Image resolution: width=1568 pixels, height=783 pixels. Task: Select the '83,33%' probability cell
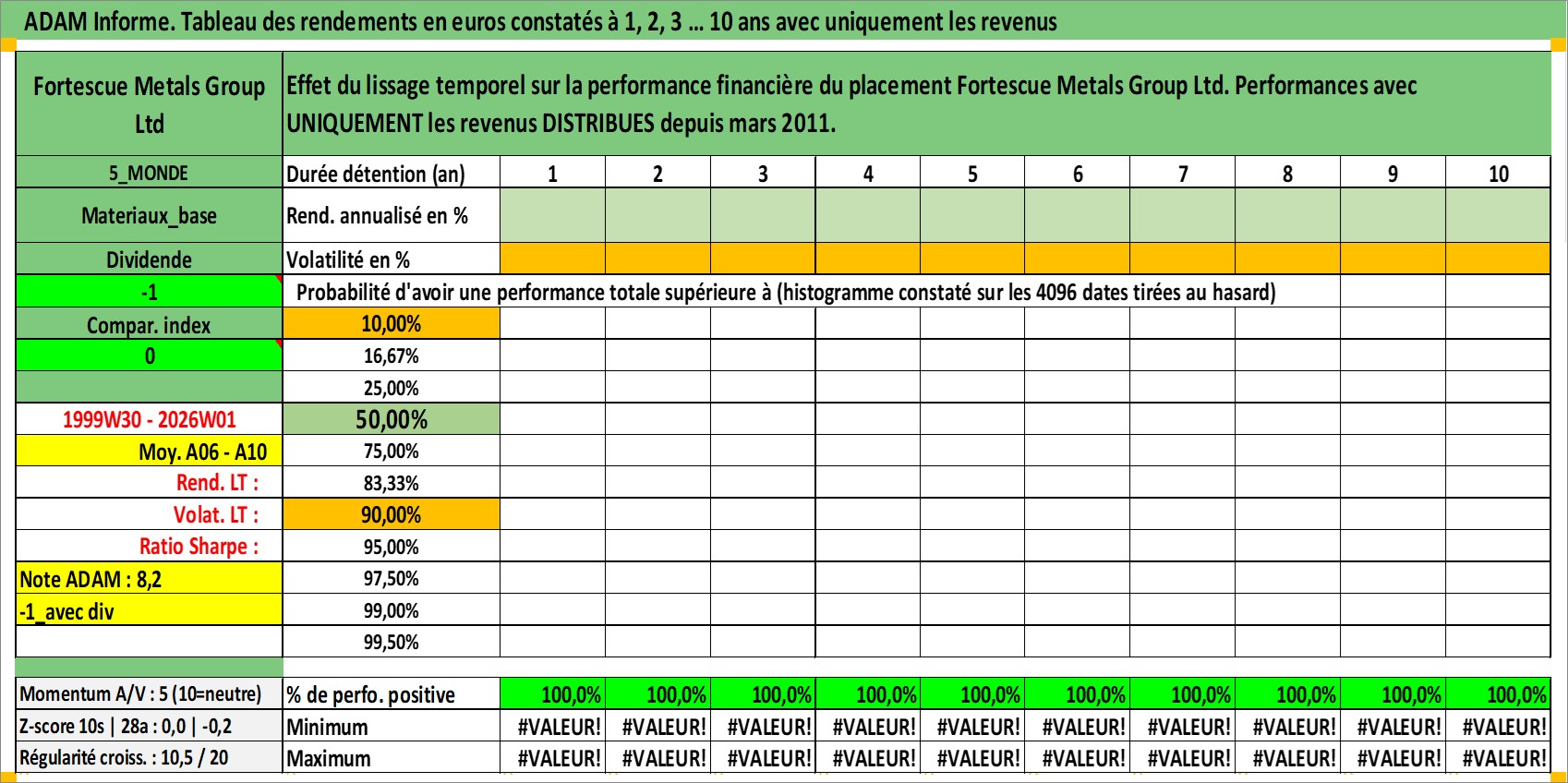point(392,483)
